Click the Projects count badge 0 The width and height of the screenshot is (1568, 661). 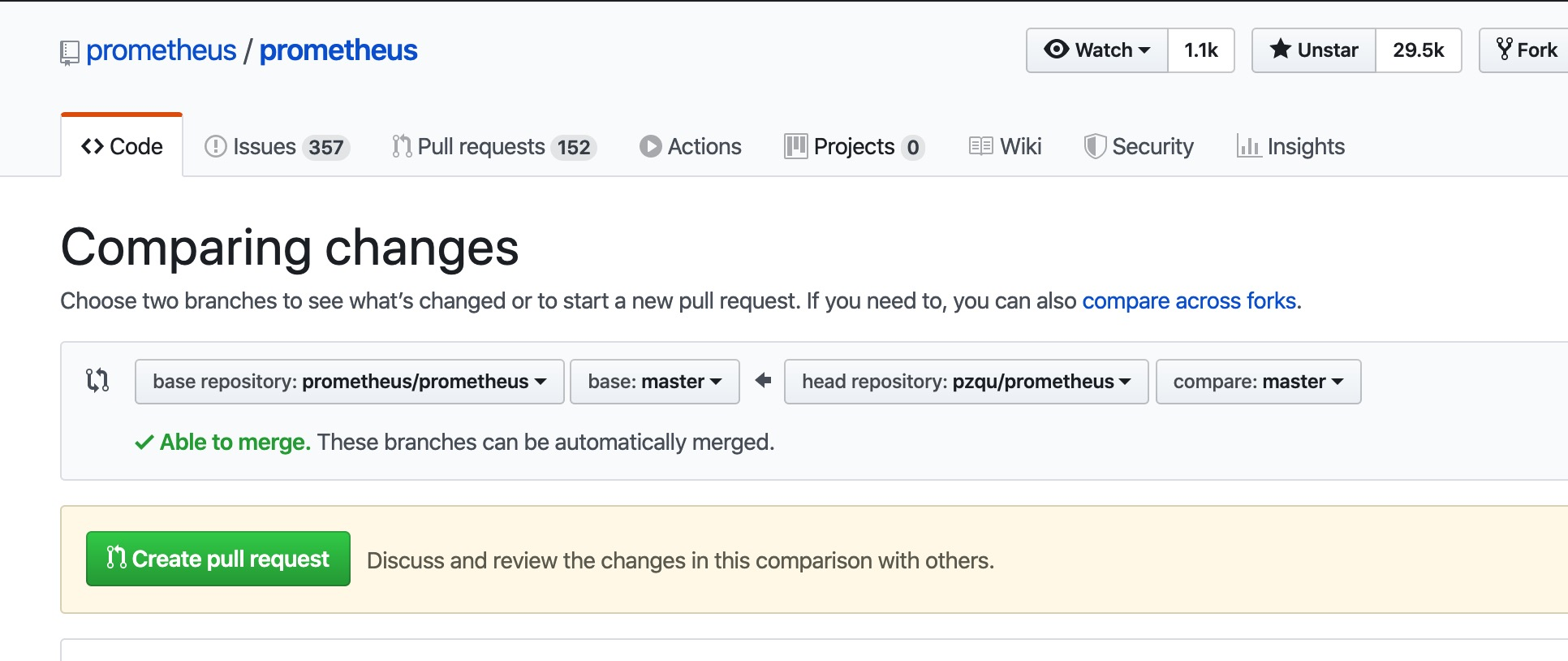point(913,148)
